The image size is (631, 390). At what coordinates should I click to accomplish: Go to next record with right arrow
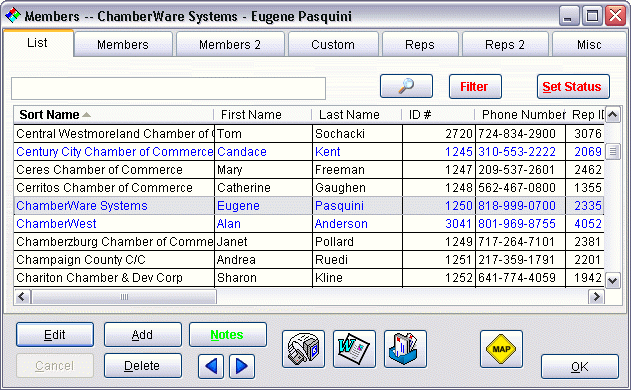tap(242, 366)
